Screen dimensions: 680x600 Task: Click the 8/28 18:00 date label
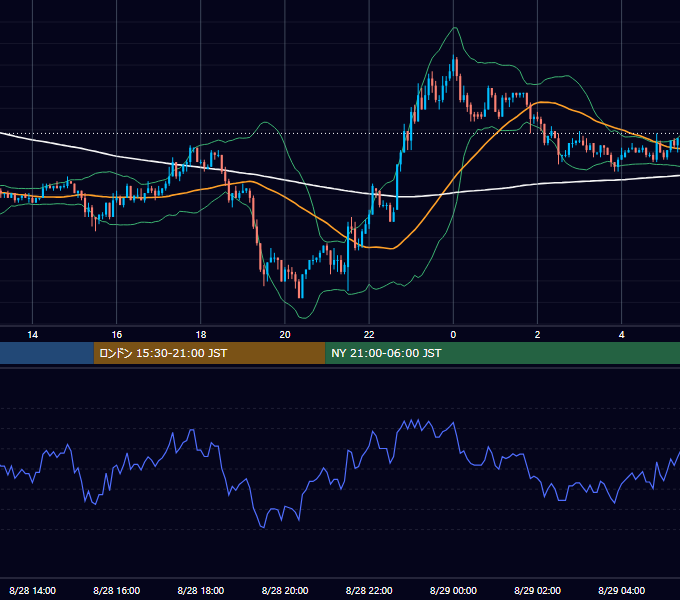coord(201,590)
